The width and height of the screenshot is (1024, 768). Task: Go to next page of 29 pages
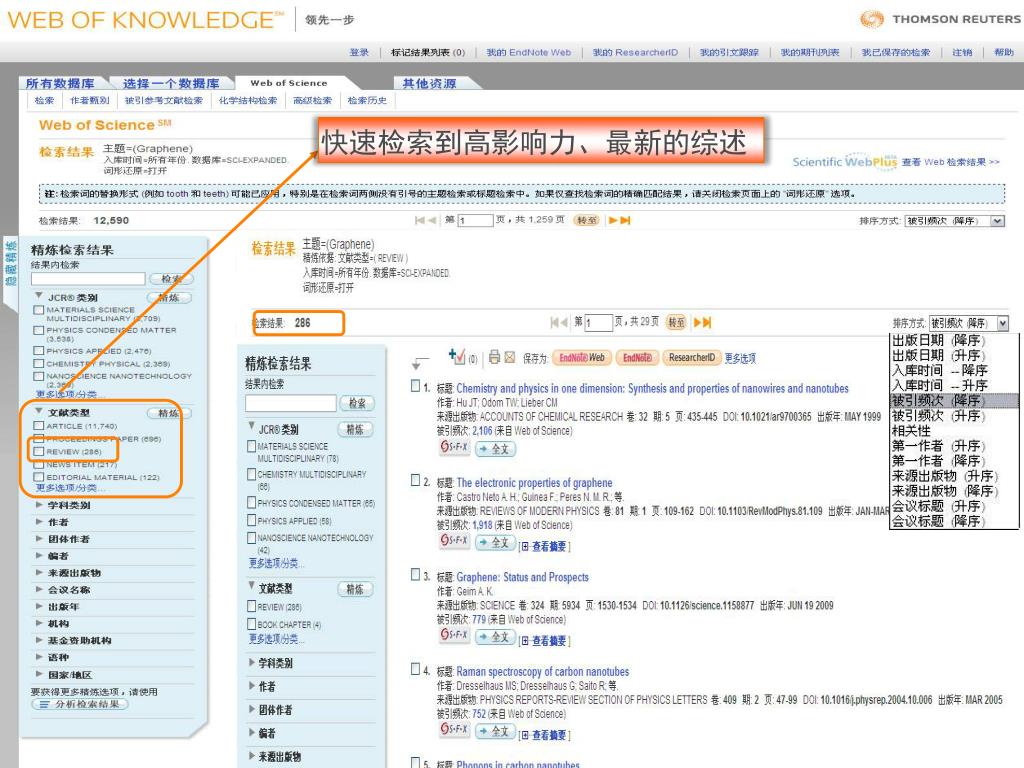697,323
